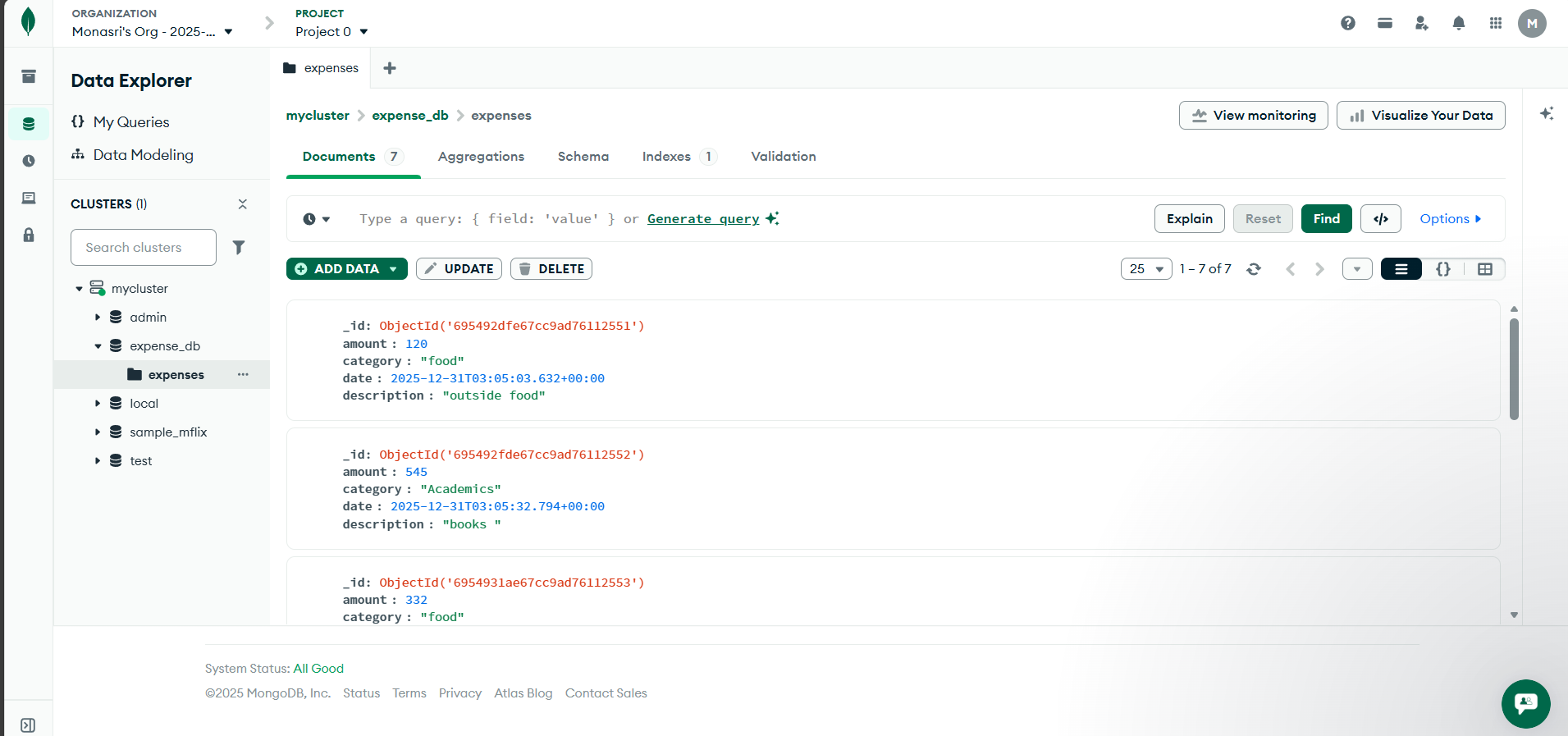Switch to the Schema tab
The width and height of the screenshot is (1568, 736).
click(x=583, y=157)
